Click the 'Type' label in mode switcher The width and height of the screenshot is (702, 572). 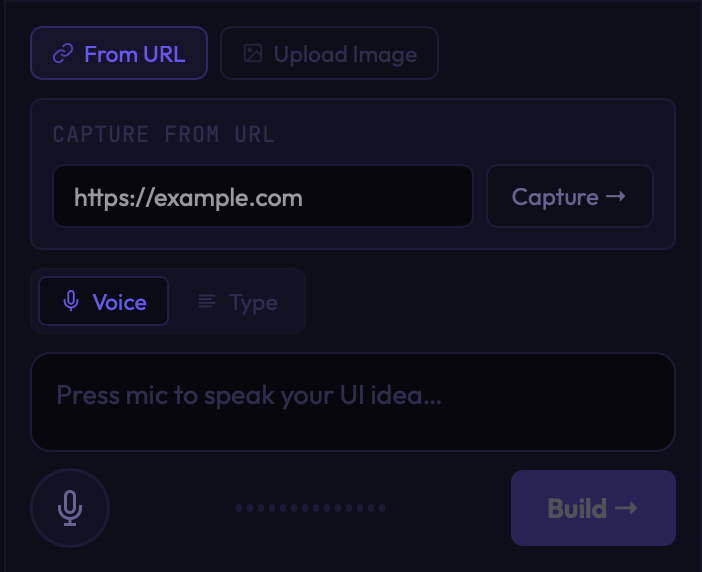253,302
